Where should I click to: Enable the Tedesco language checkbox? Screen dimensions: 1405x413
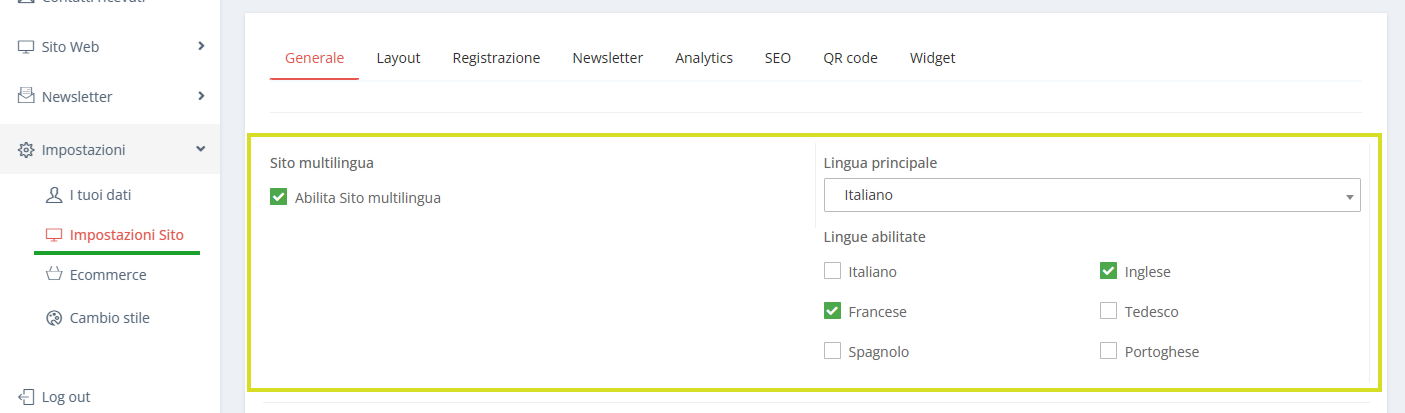[x=1108, y=311]
